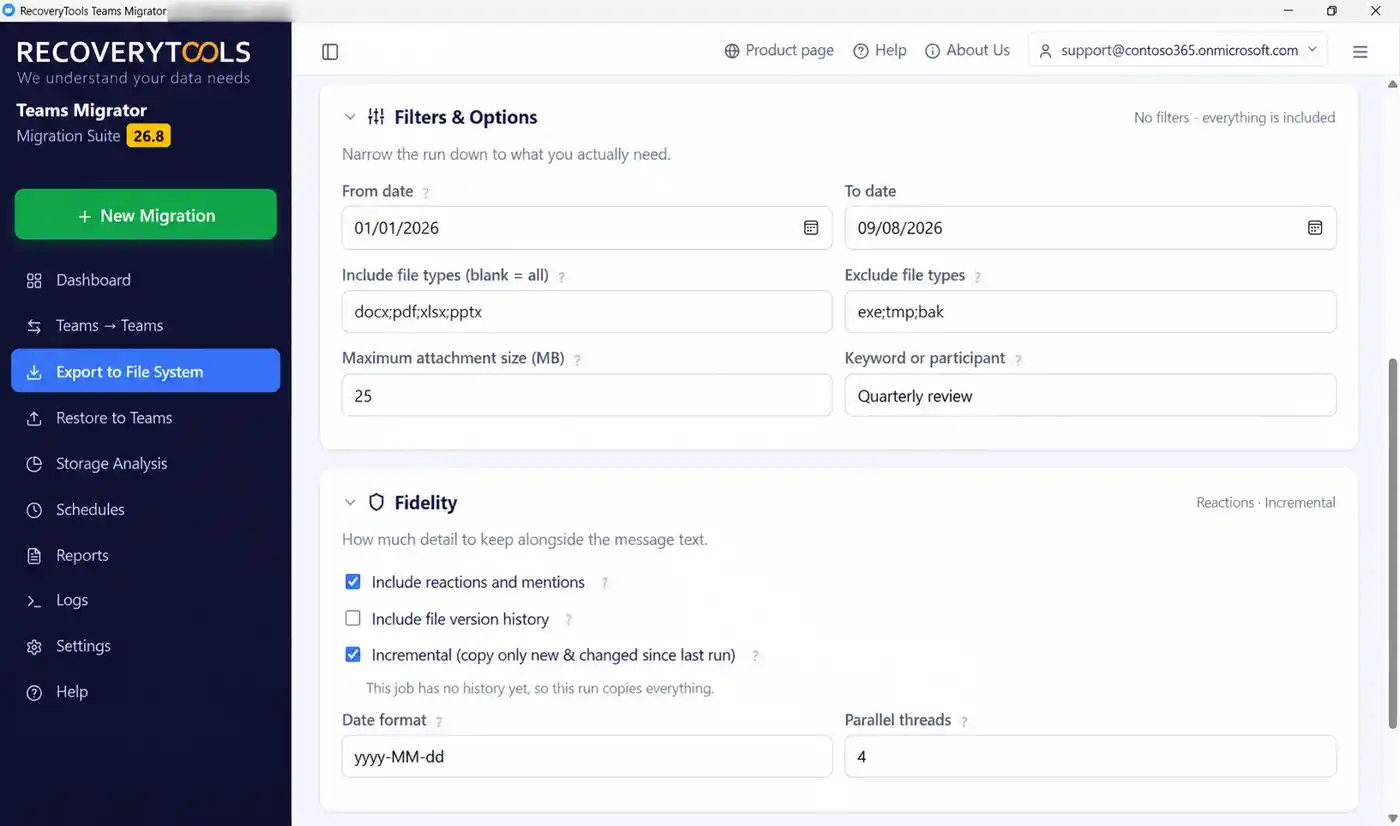1400x826 pixels.
Task: Click 'No filters - everything is included' text
Action: click(1234, 118)
